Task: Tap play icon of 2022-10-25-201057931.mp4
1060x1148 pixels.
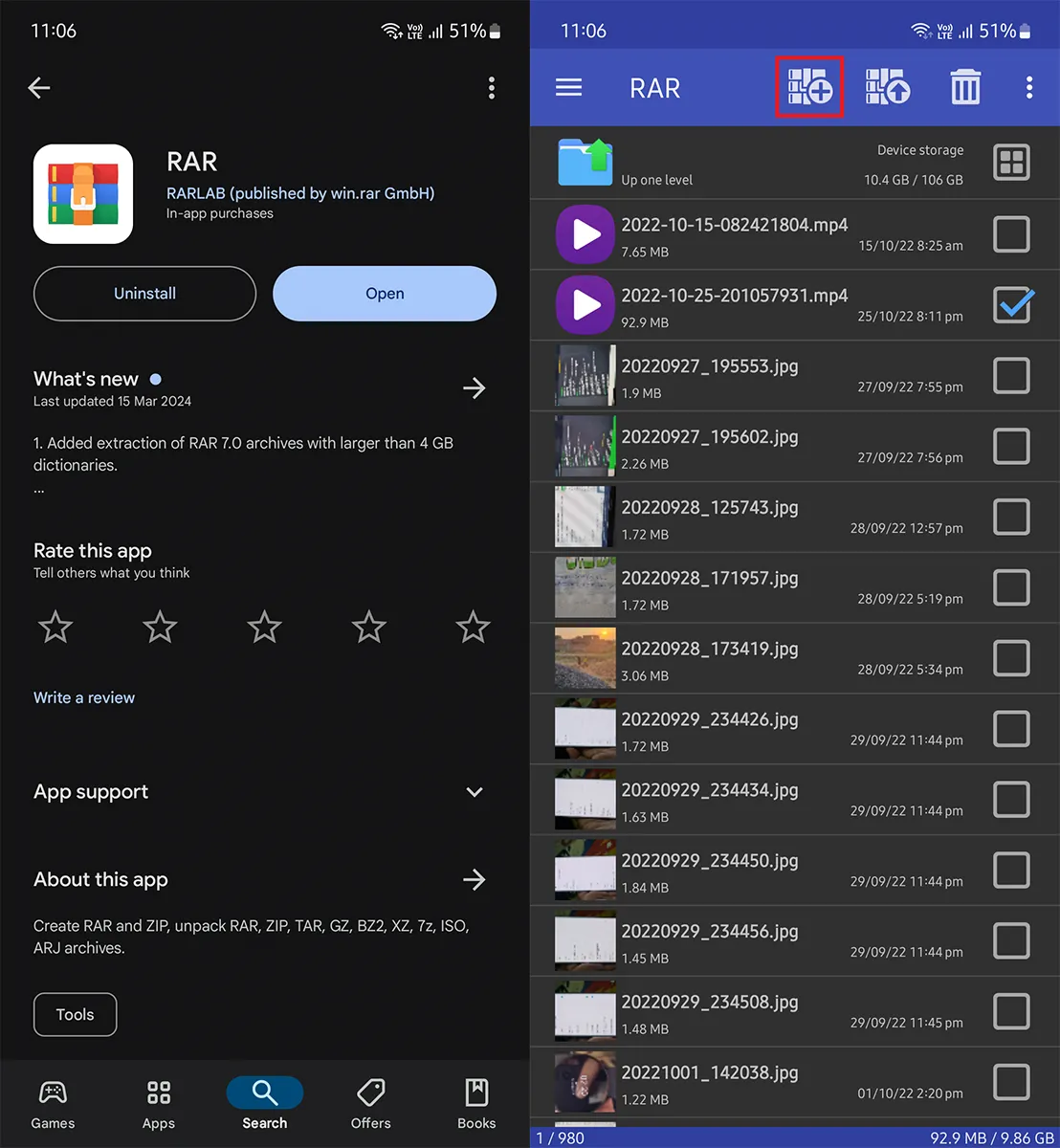Action: pyautogui.click(x=585, y=305)
